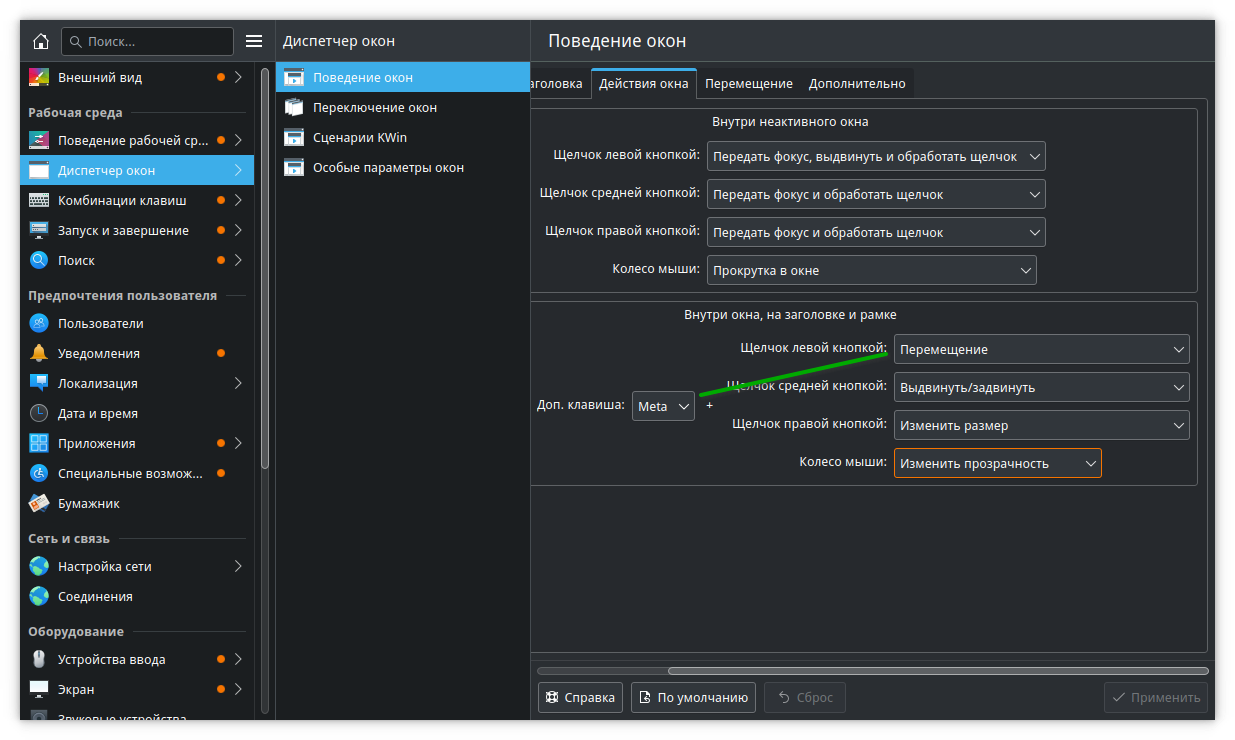Click the home icon in sidebar header
This screenshot has width=1235, height=740.
tap(40, 41)
